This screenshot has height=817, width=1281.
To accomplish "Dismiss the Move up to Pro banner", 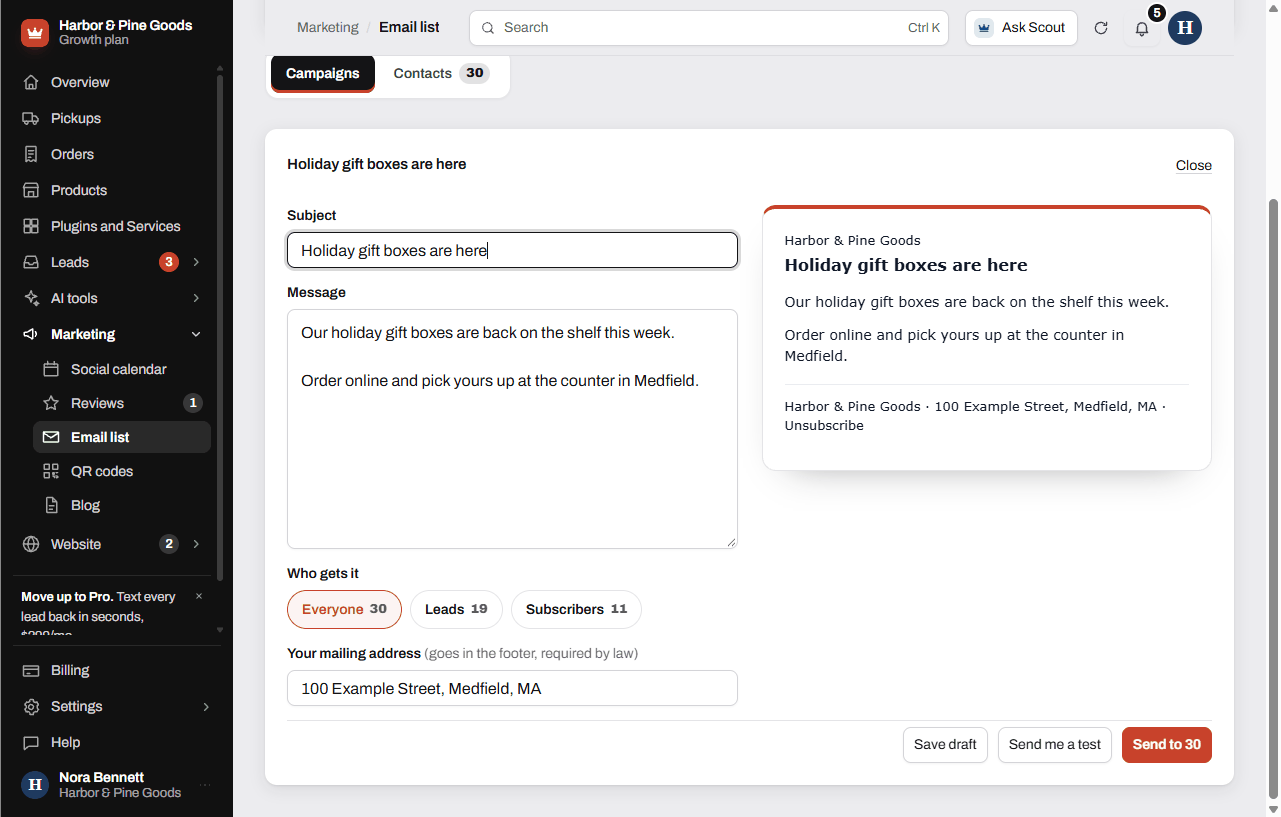I will 198,596.
